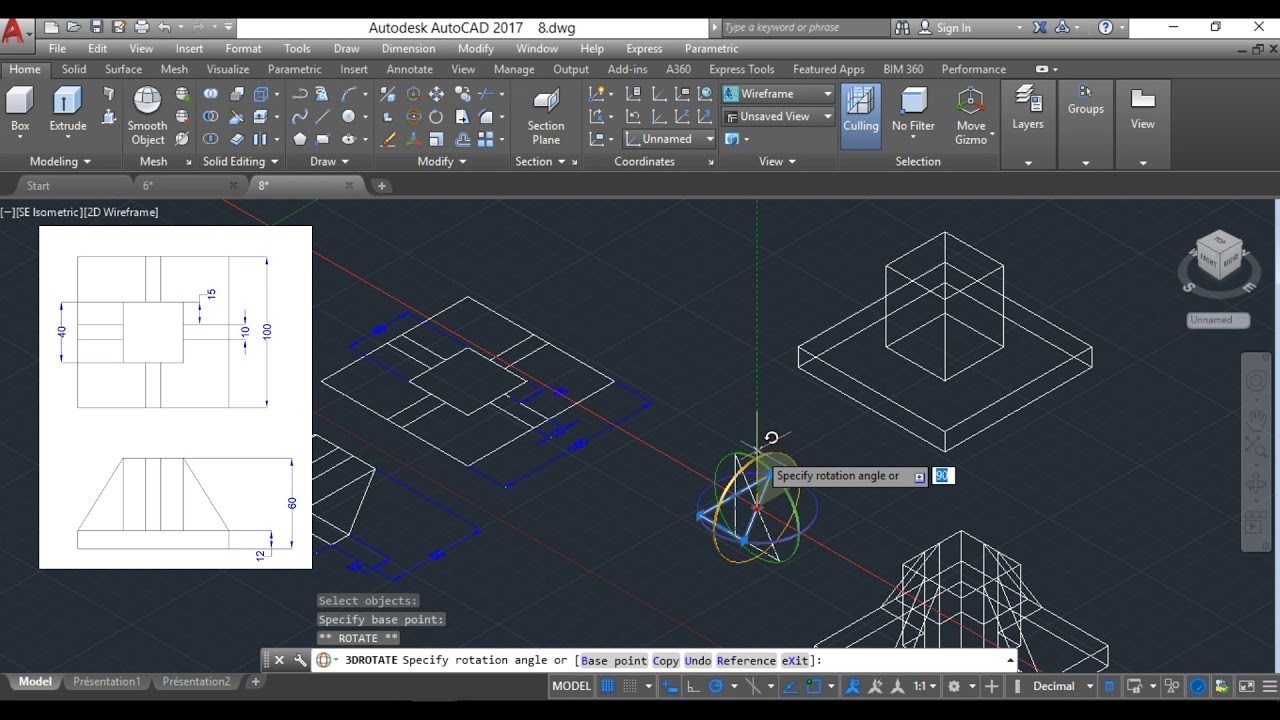Click the View panel icon in ribbon

click(x=1142, y=109)
